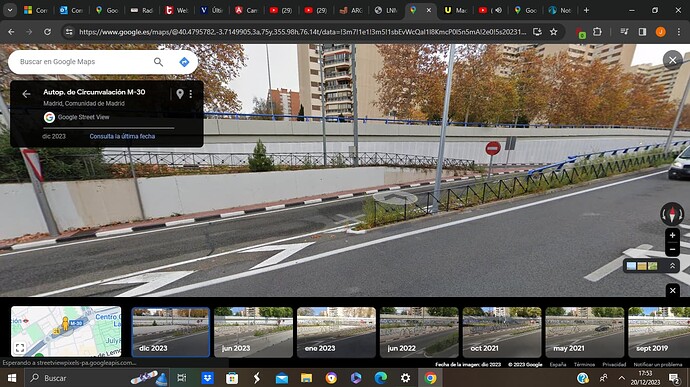Switch to the 'LNM' tab

coord(385,10)
